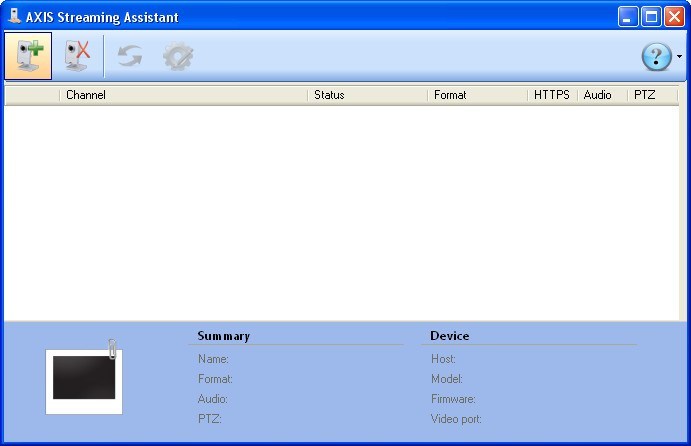Image resolution: width=691 pixels, height=446 pixels.
Task: Click the PTZ: label in Summary
Action: tap(210, 419)
